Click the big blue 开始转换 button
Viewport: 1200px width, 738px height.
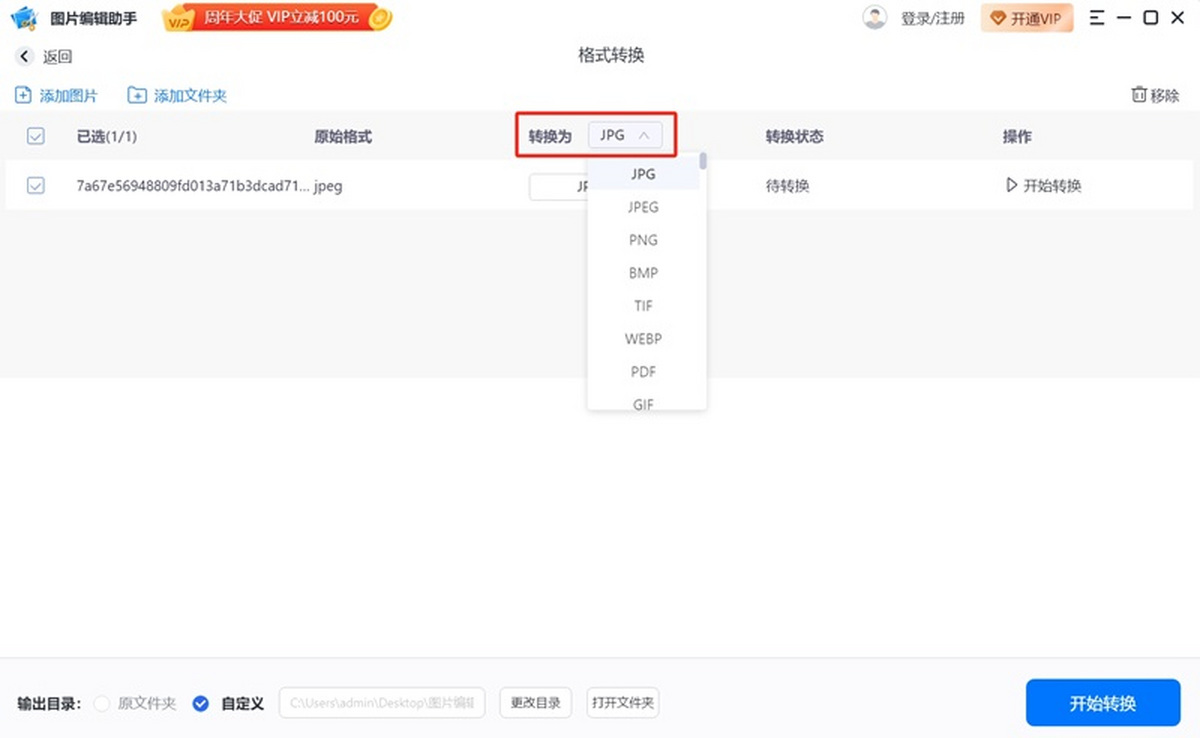[1103, 703]
